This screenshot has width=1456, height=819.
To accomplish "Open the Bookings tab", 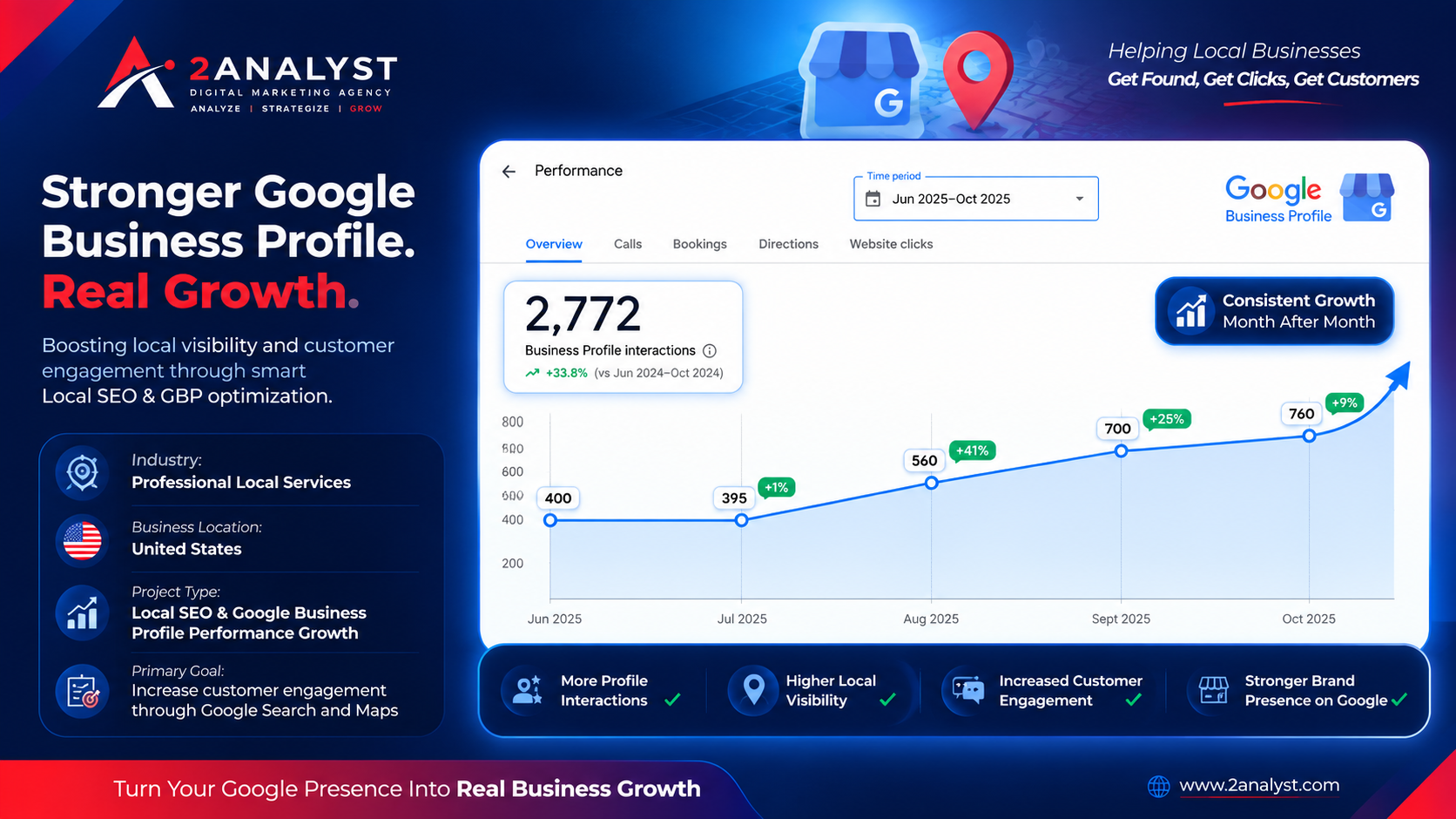I will [x=699, y=244].
